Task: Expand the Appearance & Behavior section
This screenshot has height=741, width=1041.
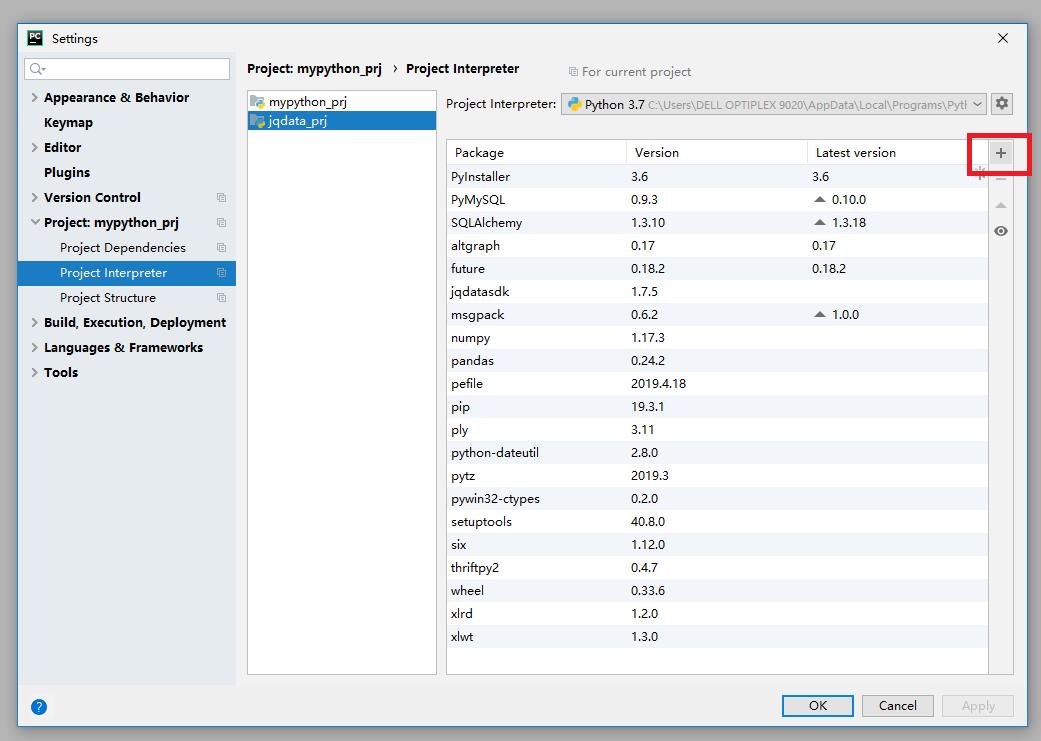Action: (35, 98)
